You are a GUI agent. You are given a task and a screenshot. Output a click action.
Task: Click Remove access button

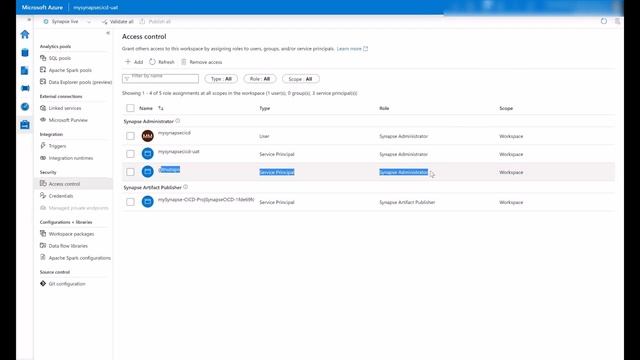coord(202,62)
